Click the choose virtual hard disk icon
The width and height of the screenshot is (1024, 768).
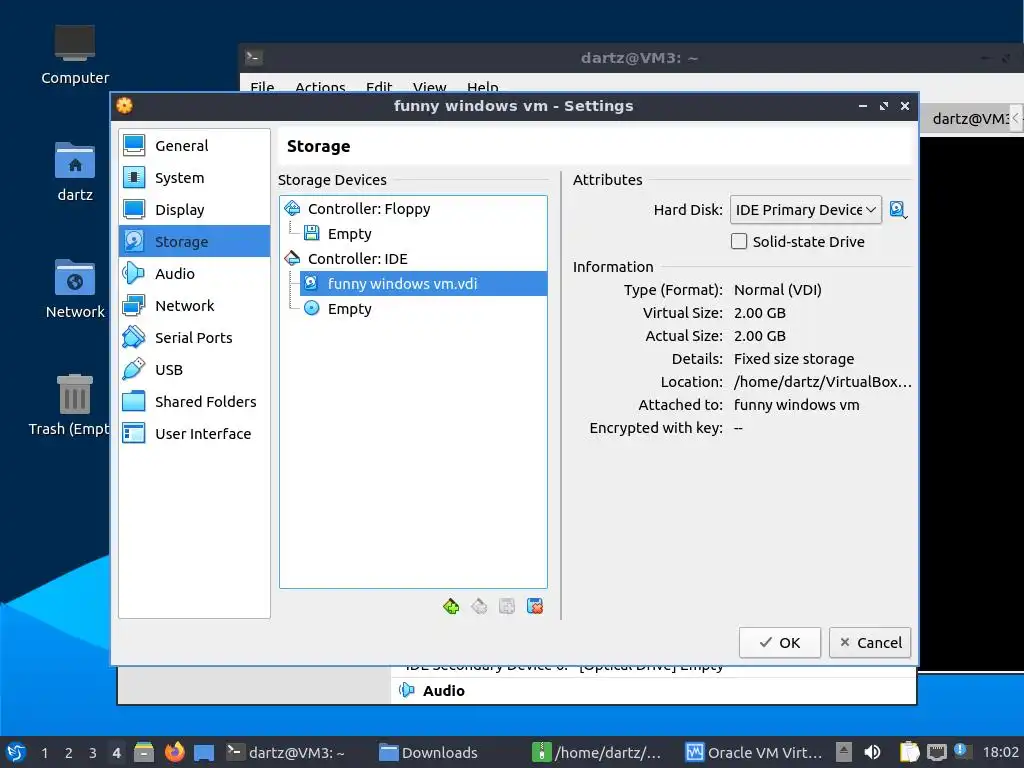click(899, 210)
